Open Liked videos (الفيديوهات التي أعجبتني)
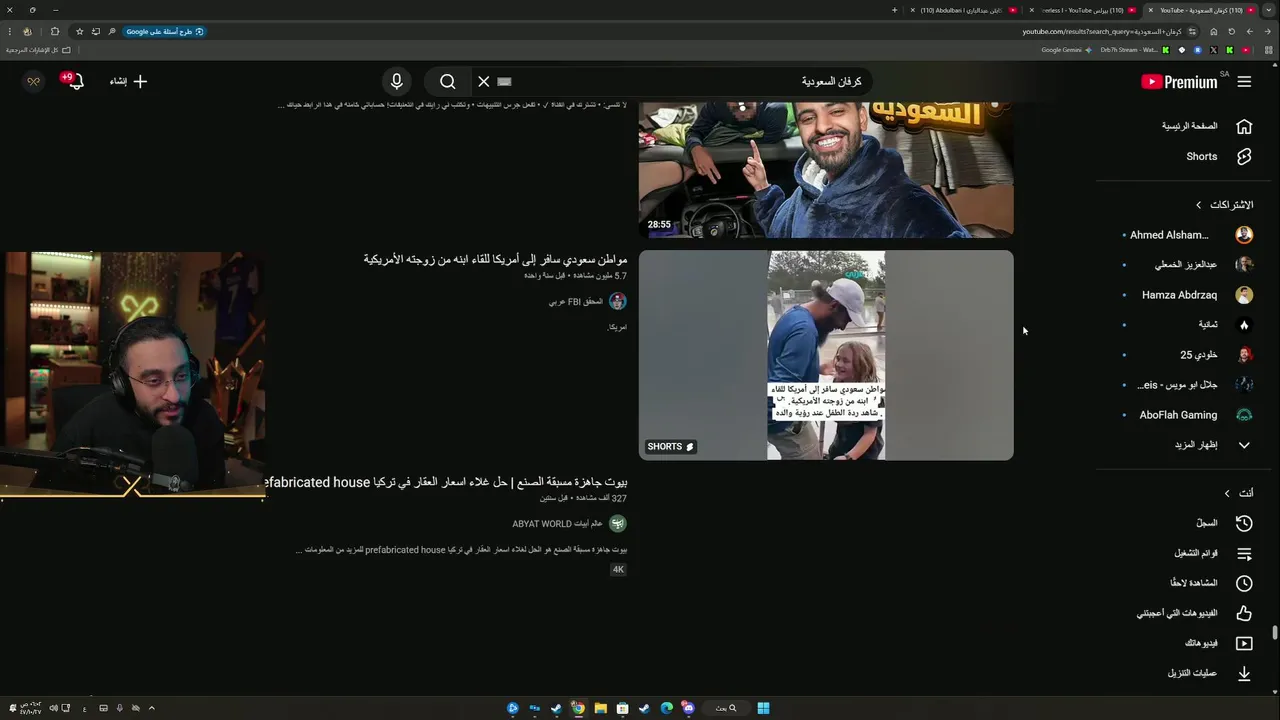The height and width of the screenshot is (720, 1280). tap(1185, 613)
